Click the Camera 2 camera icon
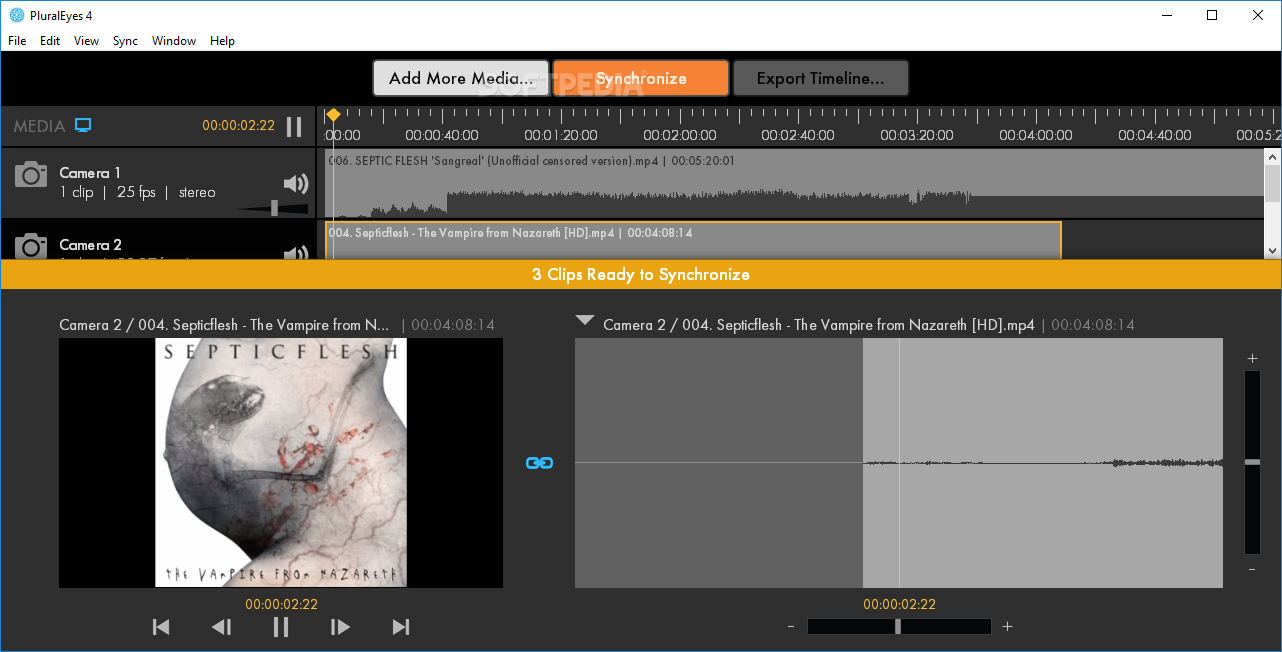Viewport: 1282px width, 652px height. tap(31, 246)
